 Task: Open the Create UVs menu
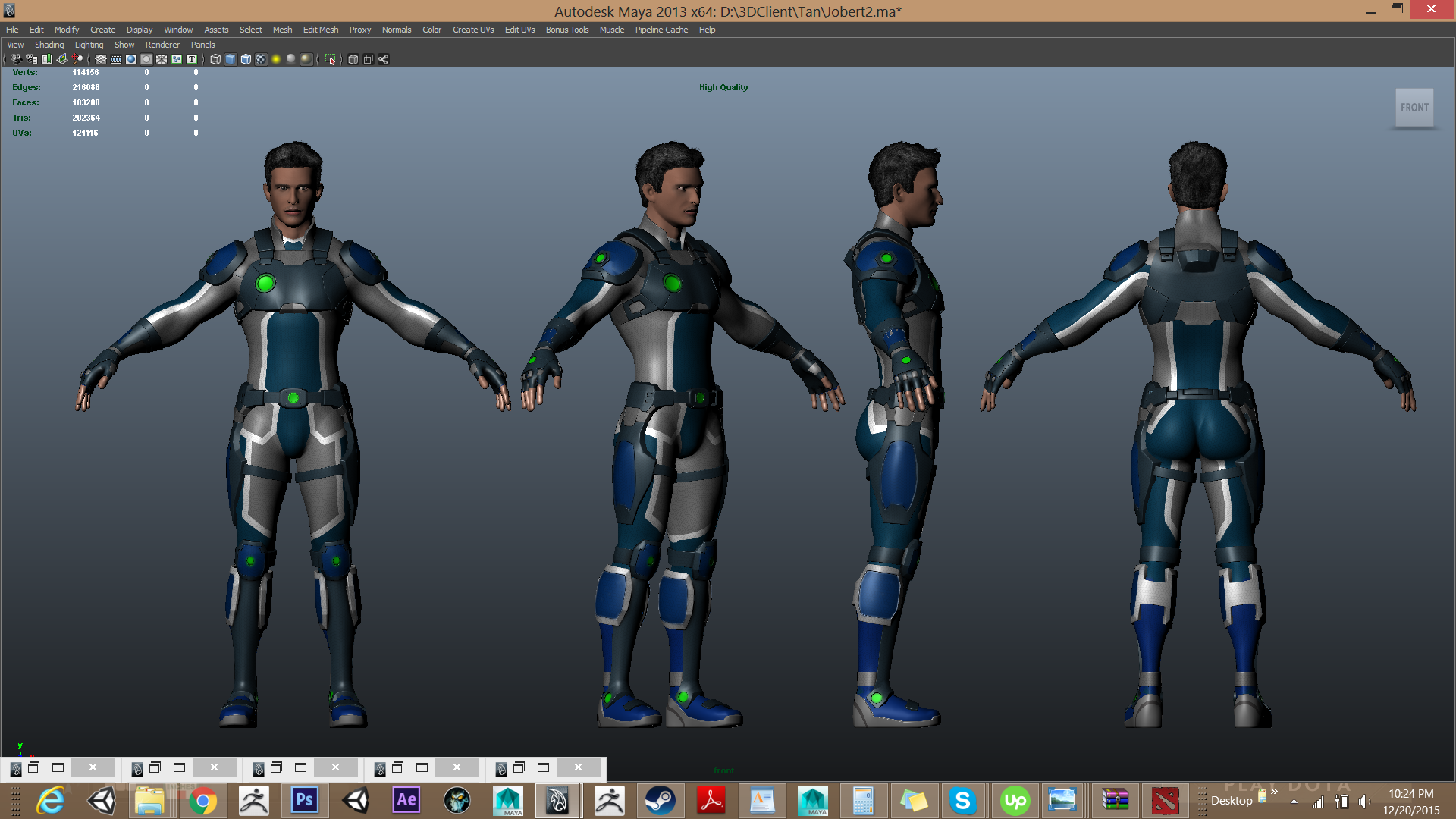click(473, 30)
